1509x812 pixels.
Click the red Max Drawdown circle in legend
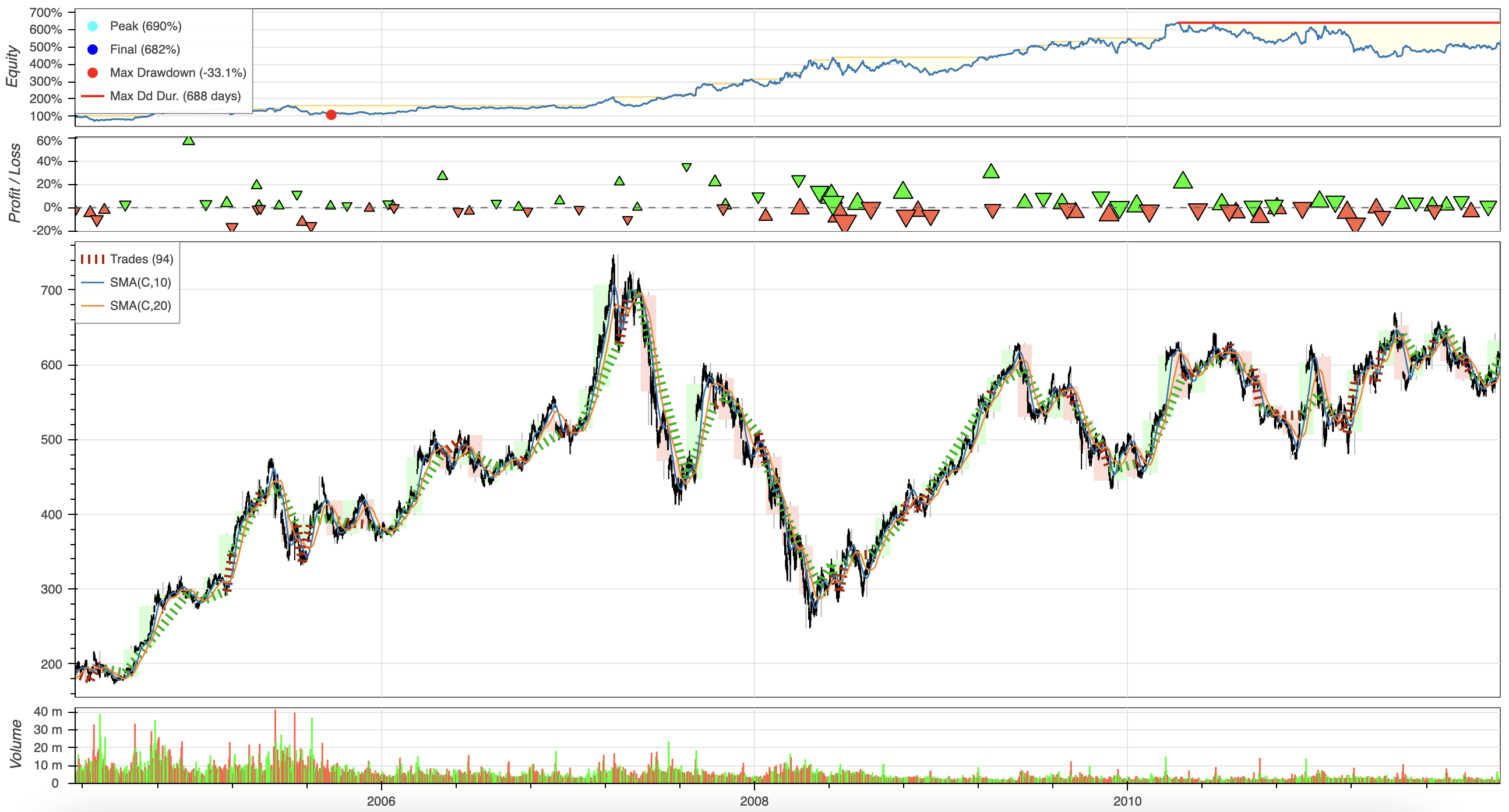point(93,73)
